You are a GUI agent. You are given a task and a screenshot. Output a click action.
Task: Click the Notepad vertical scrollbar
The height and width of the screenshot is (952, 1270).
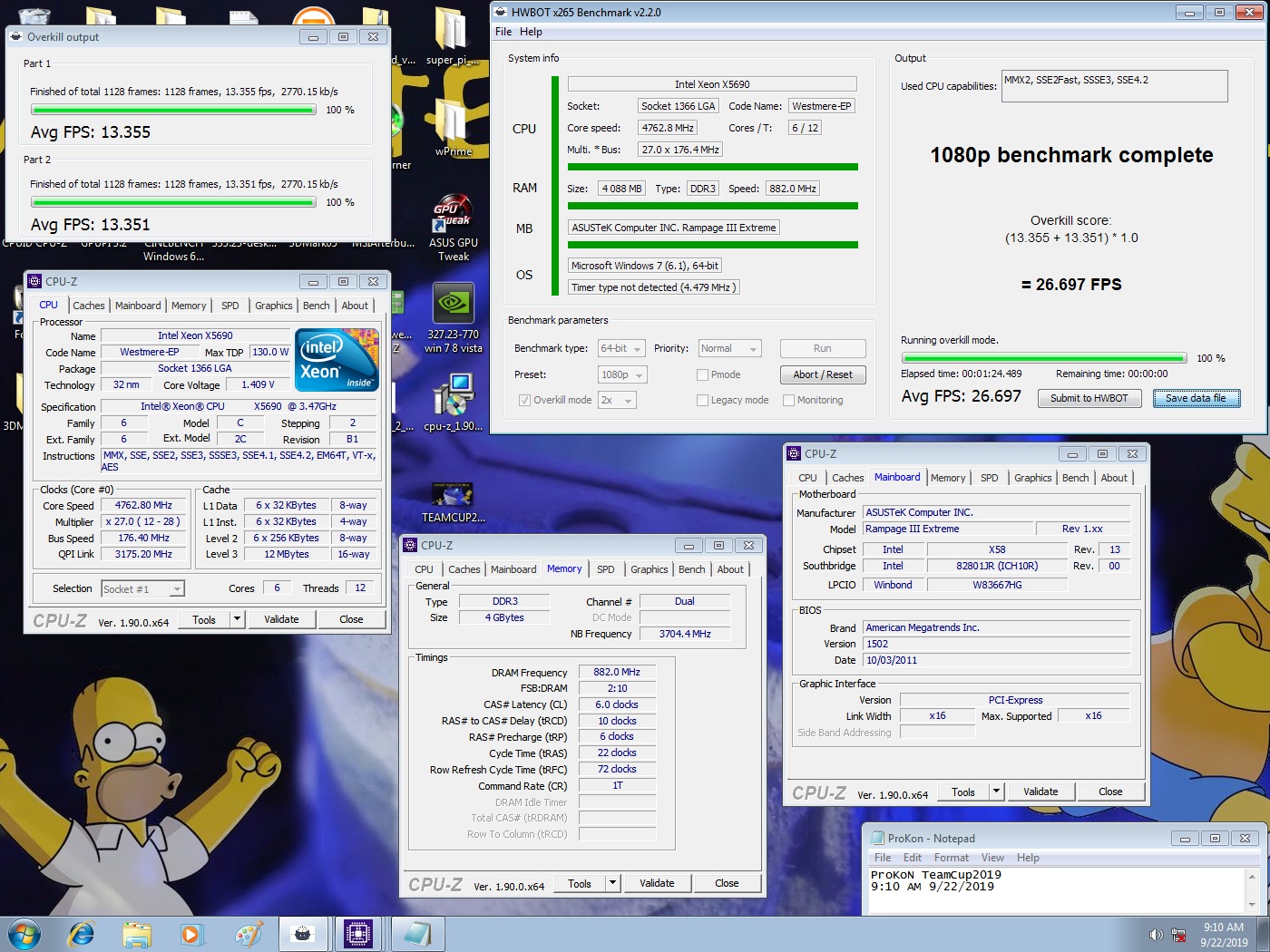(1253, 889)
